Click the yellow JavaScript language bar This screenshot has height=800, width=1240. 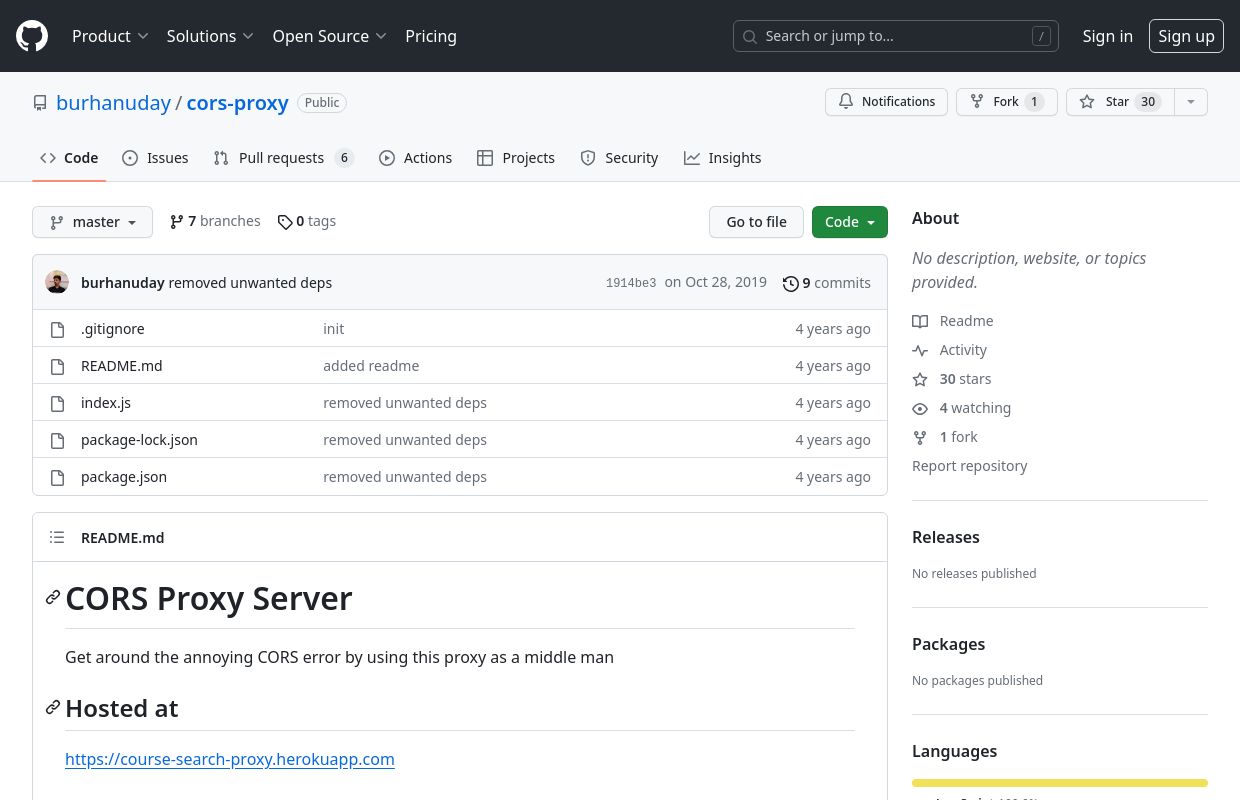[x=1060, y=783]
